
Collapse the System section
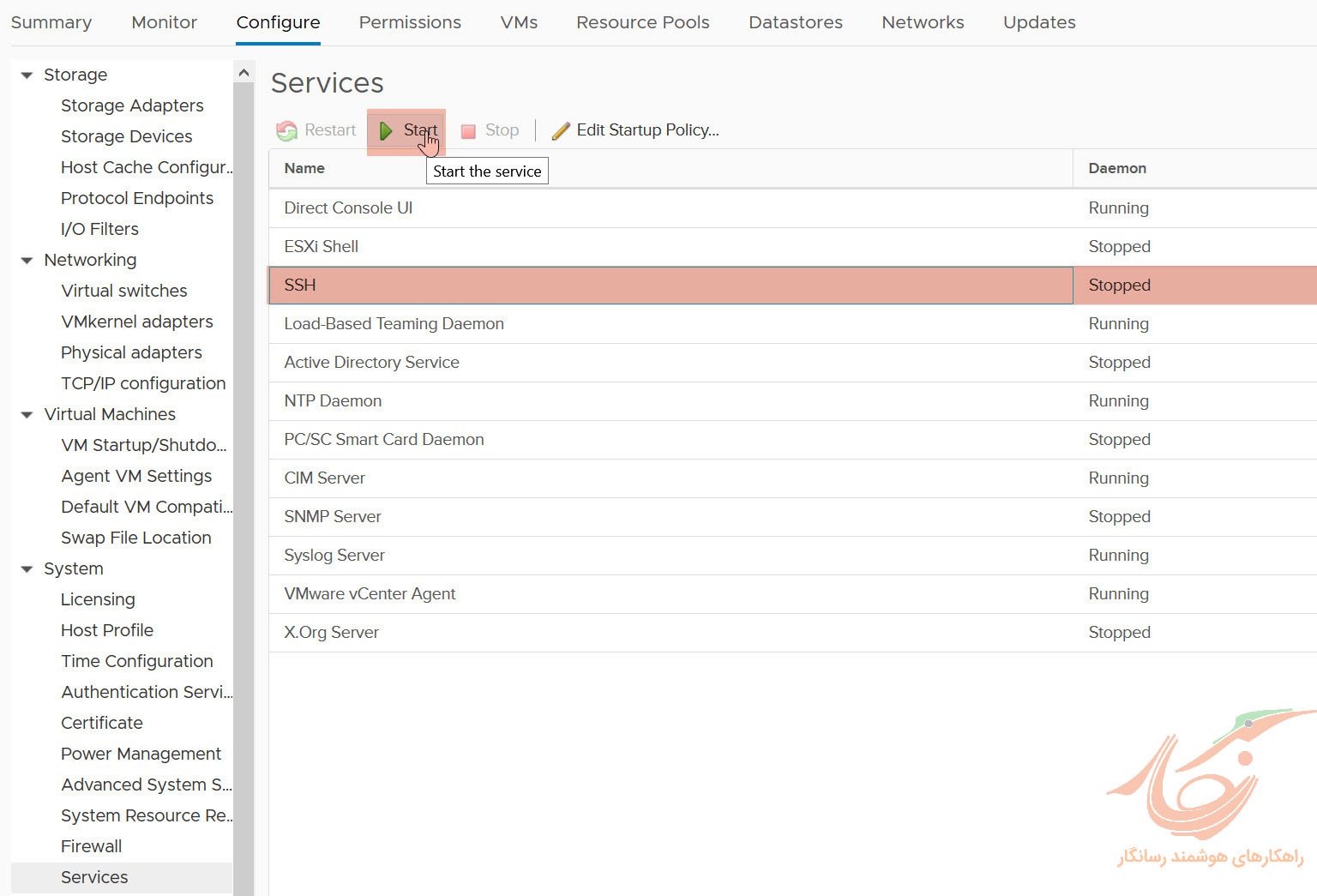(27, 568)
